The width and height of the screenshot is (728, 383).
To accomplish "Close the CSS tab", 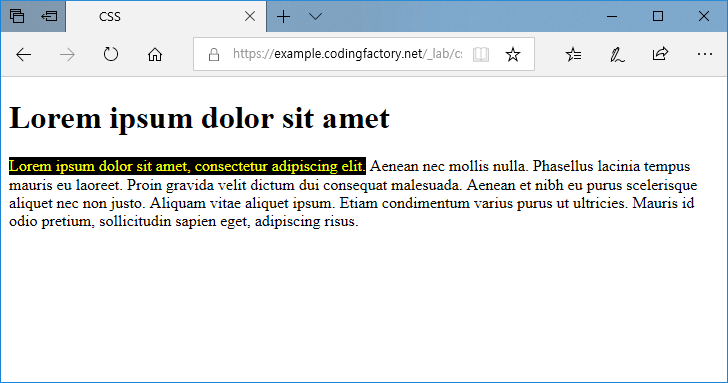I will pos(250,16).
